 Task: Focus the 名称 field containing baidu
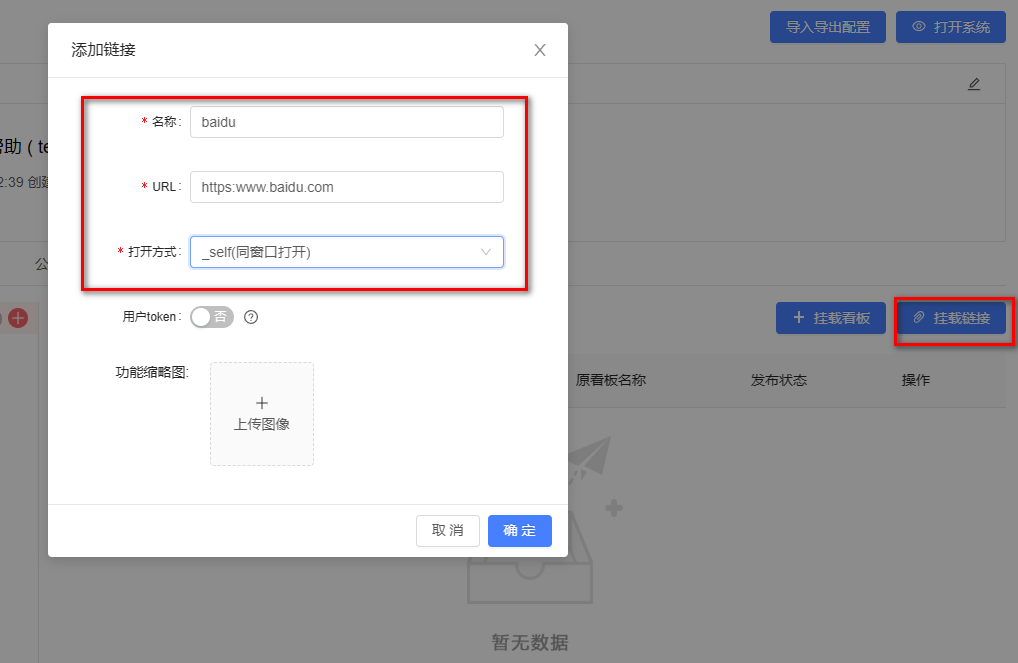tap(346, 122)
